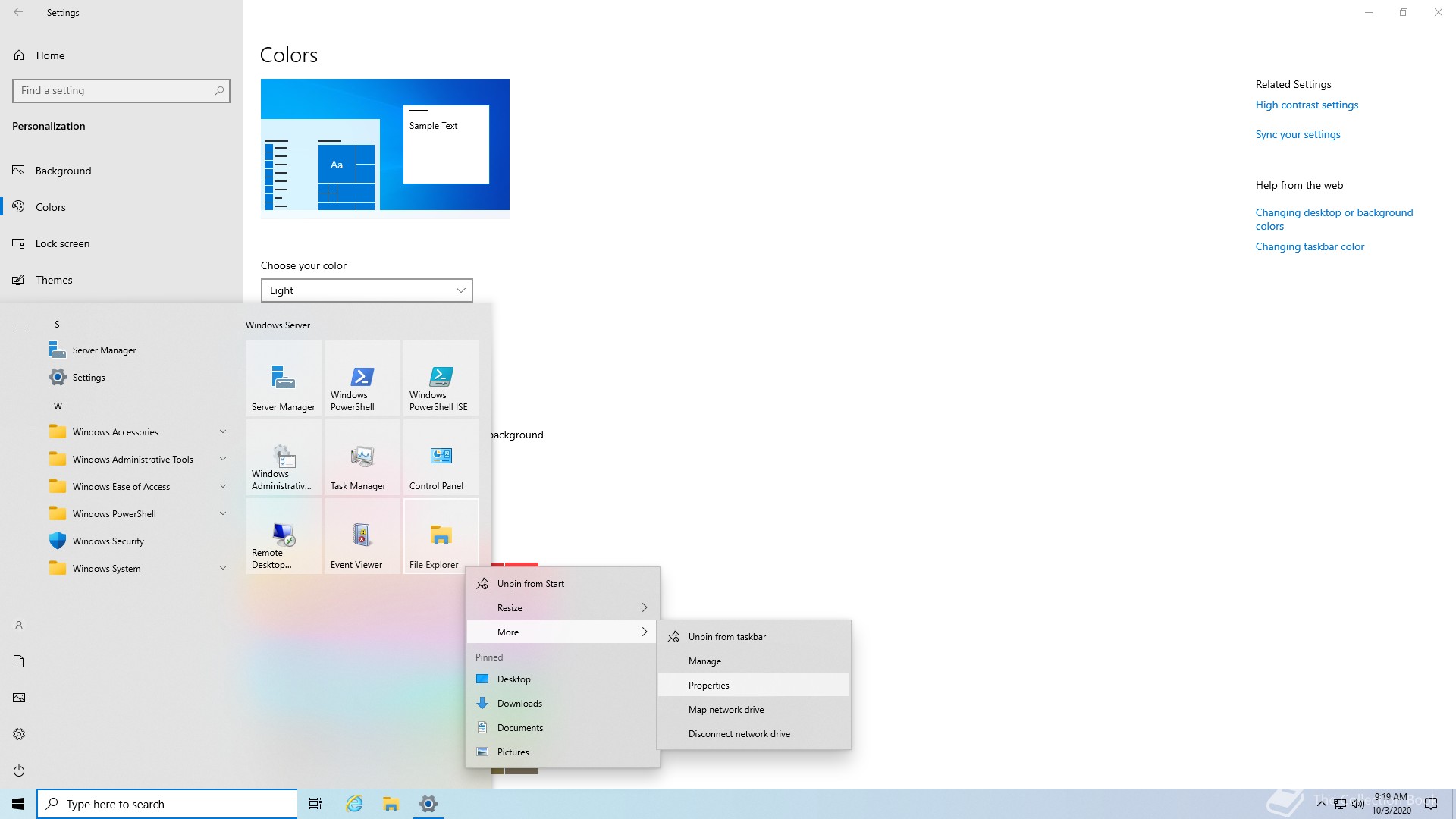The image size is (1456, 819).
Task: Open Windows Administrative Tools tile
Action: [x=284, y=457]
